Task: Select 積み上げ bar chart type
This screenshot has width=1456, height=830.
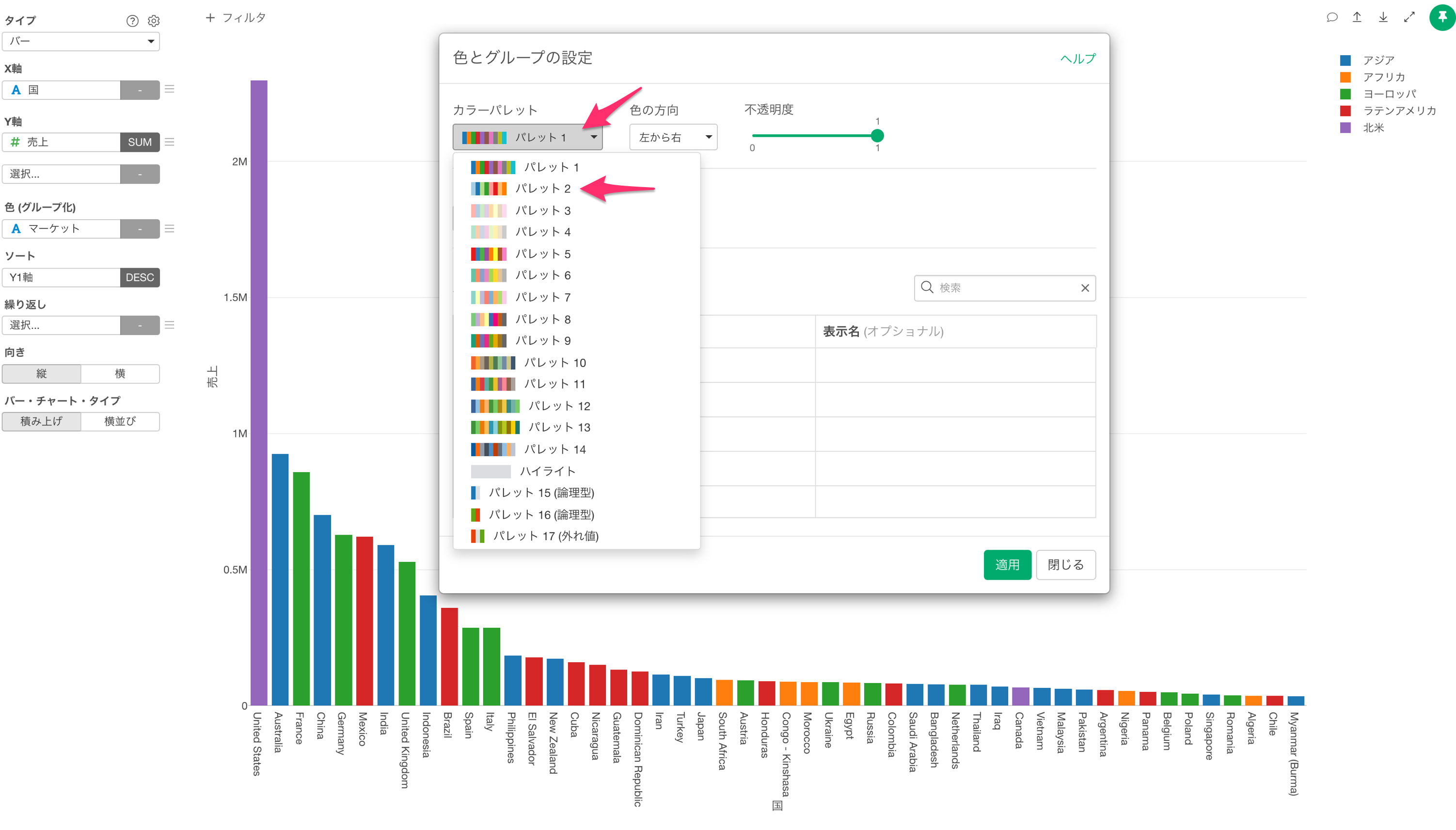Action: pos(42,422)
